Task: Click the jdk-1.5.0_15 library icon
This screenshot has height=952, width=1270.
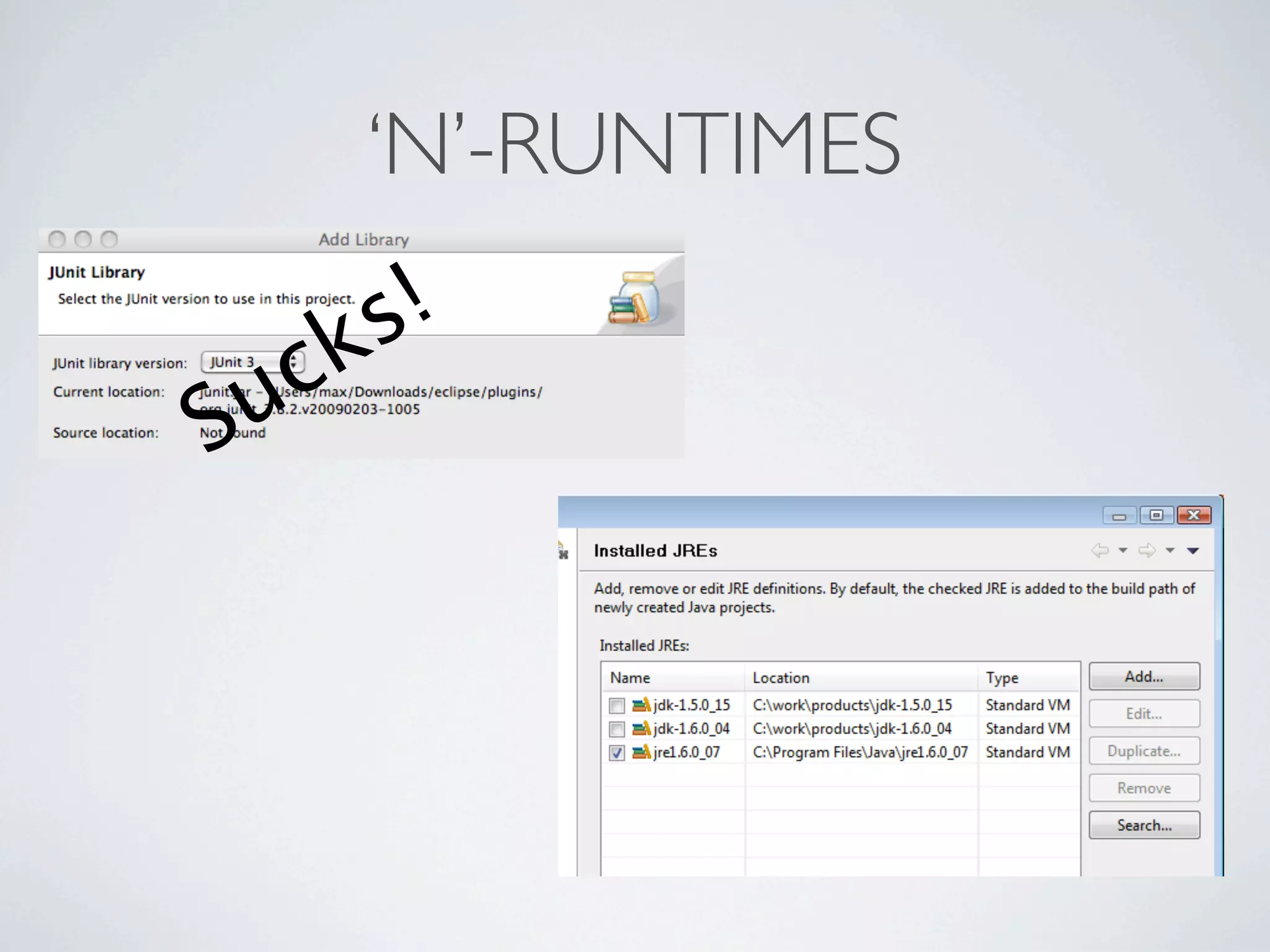Action: [x=641, y=705]
